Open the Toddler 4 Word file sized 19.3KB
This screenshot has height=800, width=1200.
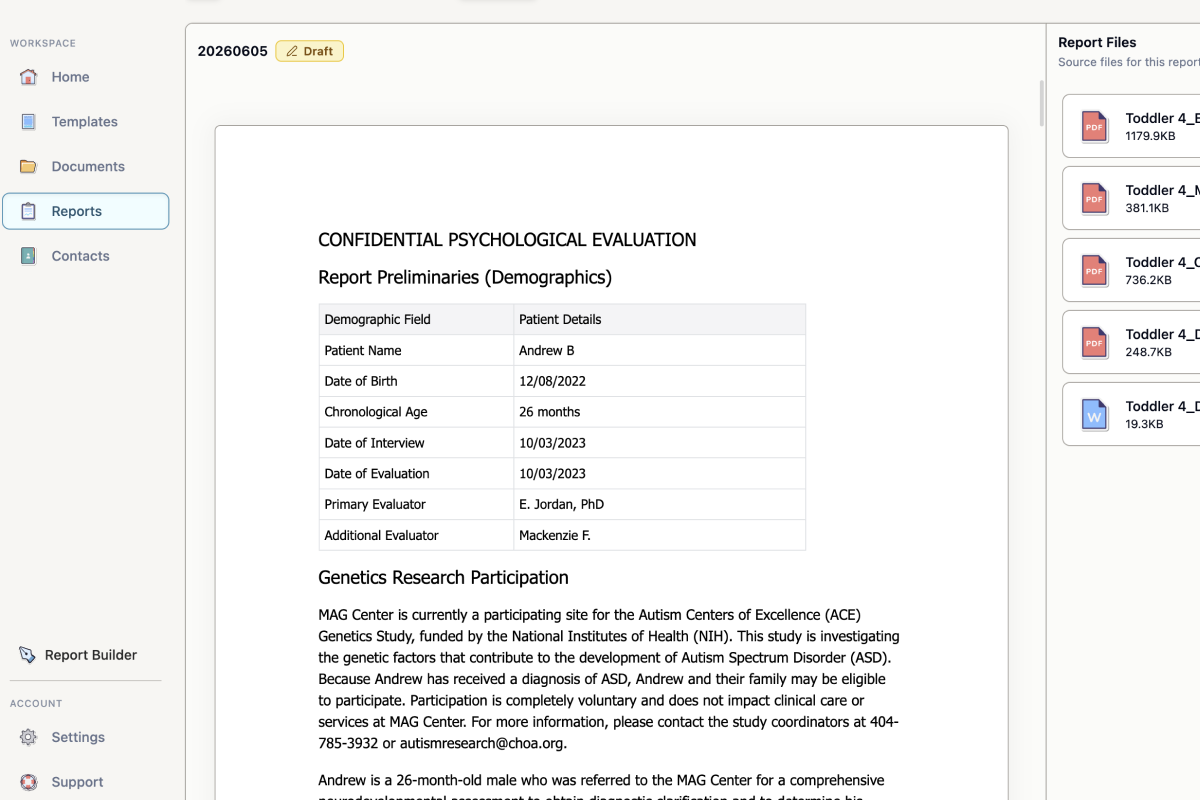[1131, 414]
